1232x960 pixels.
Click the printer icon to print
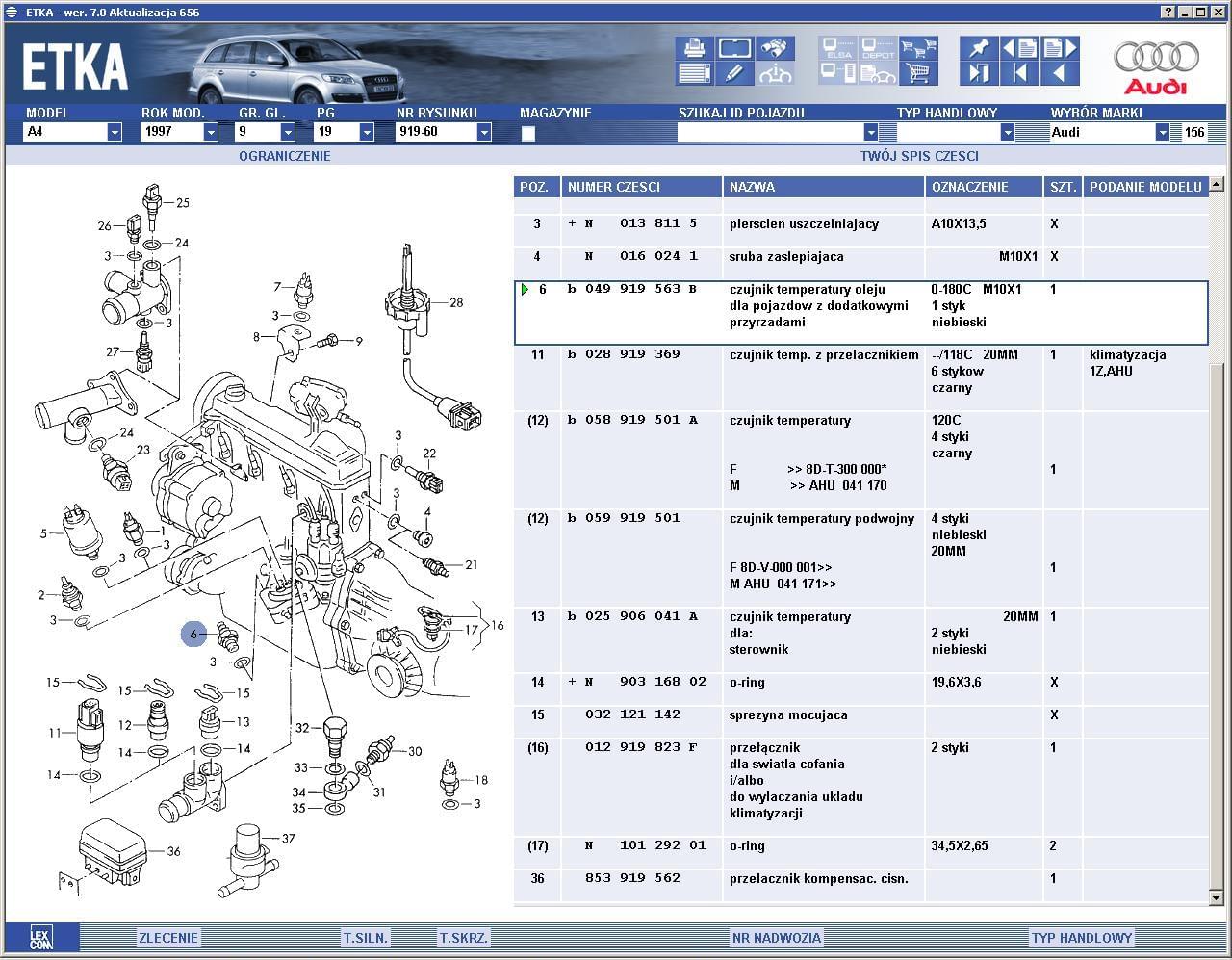click(694, 48)
